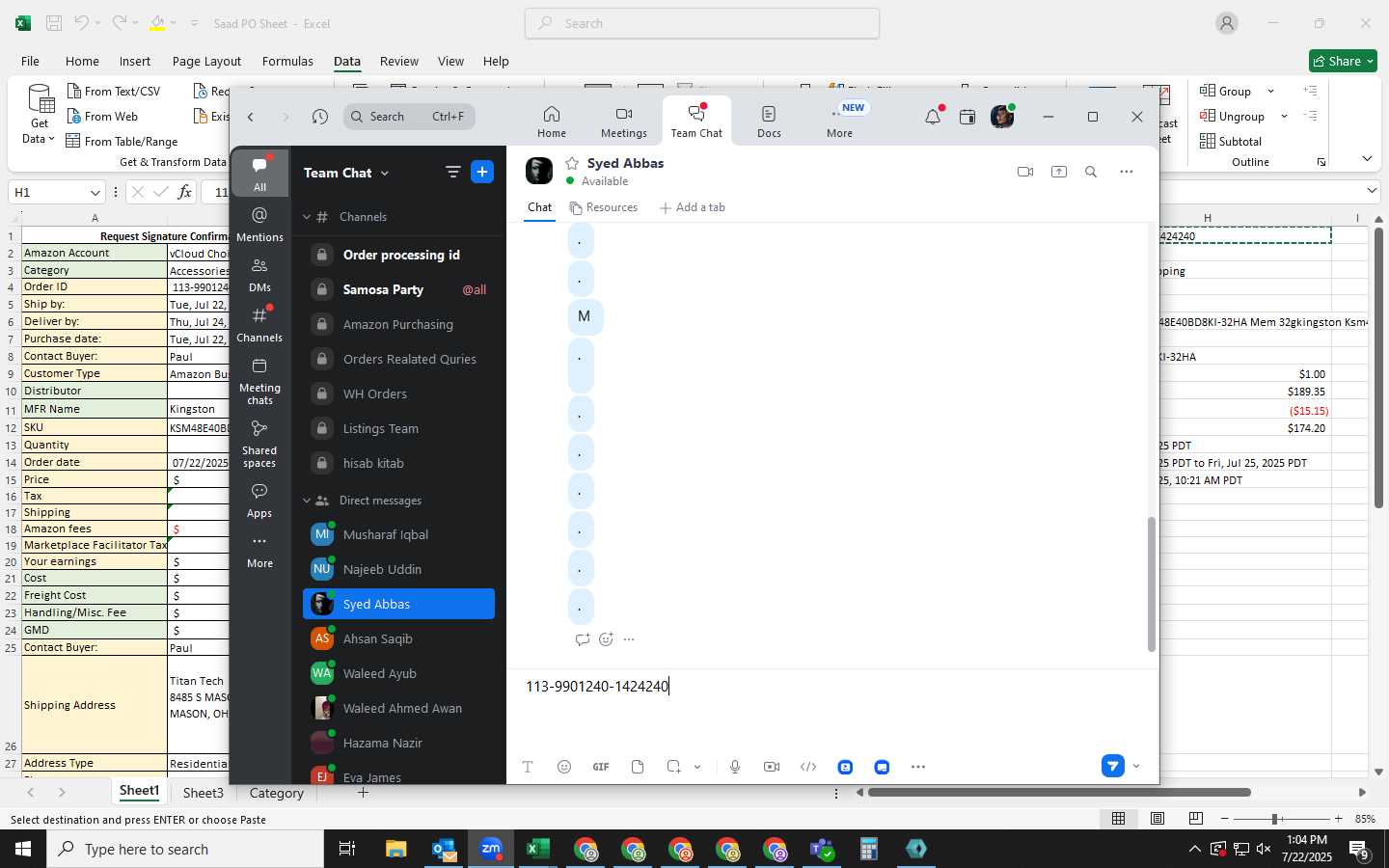This screenshot has height=868, width=1389.
Task: Start a video call with Syed Abbas
Action: point(1025,172)
